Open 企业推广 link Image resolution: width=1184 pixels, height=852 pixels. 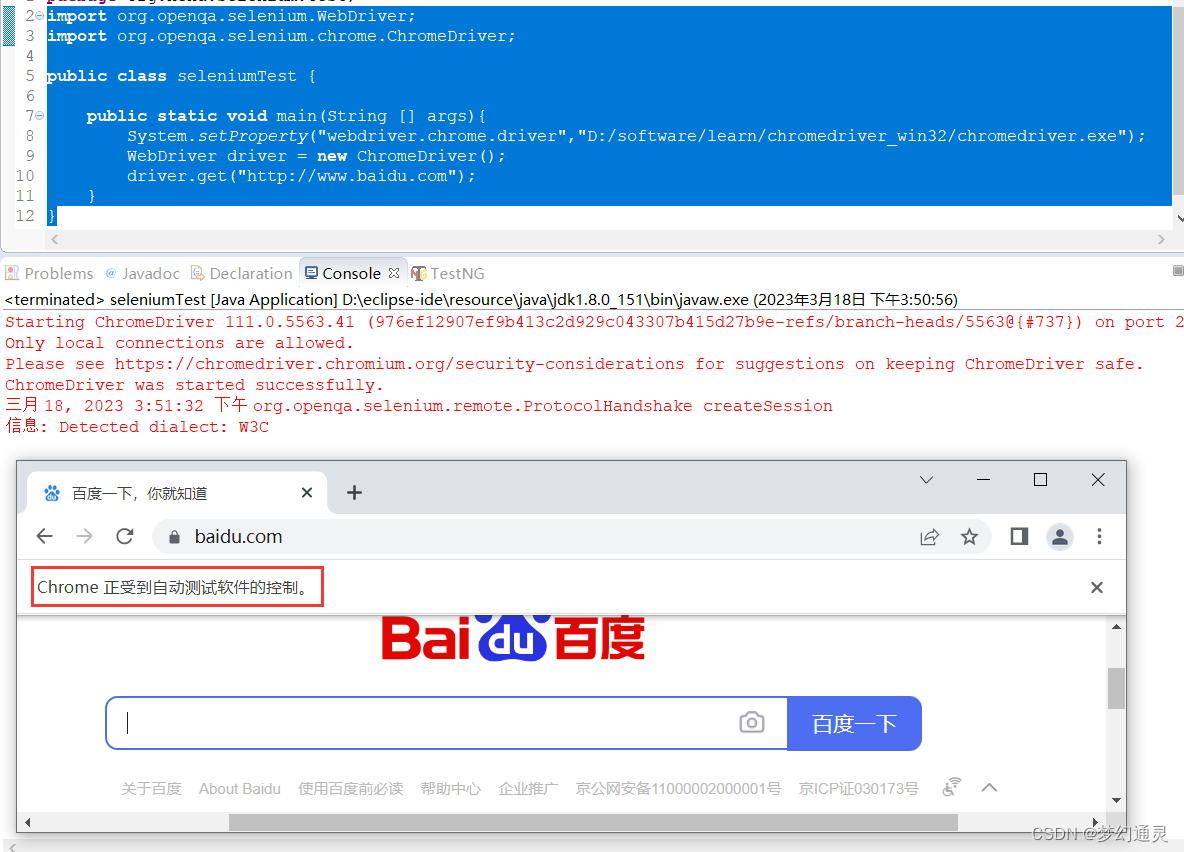point(528,789)
